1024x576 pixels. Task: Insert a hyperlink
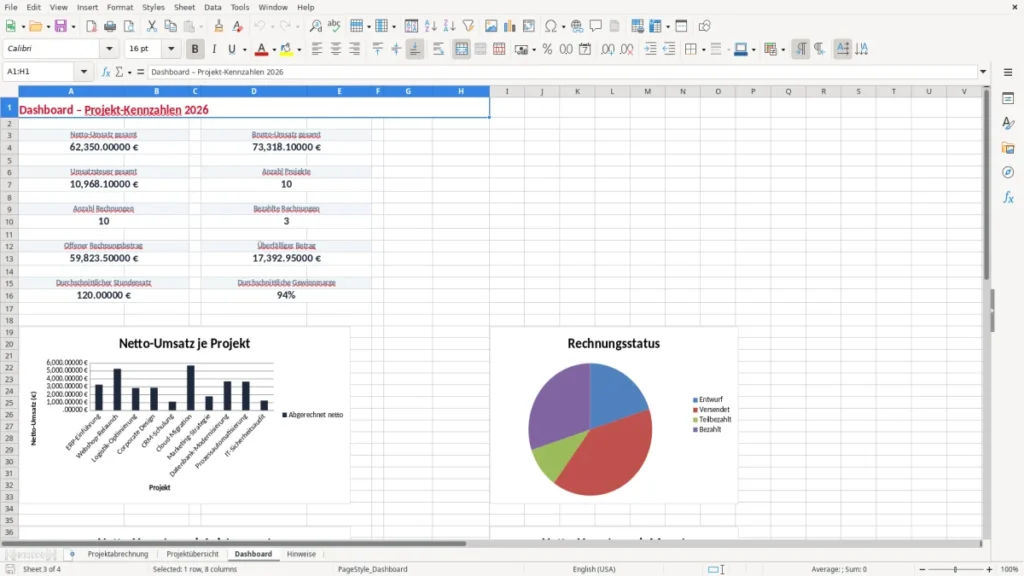(577, 26)
